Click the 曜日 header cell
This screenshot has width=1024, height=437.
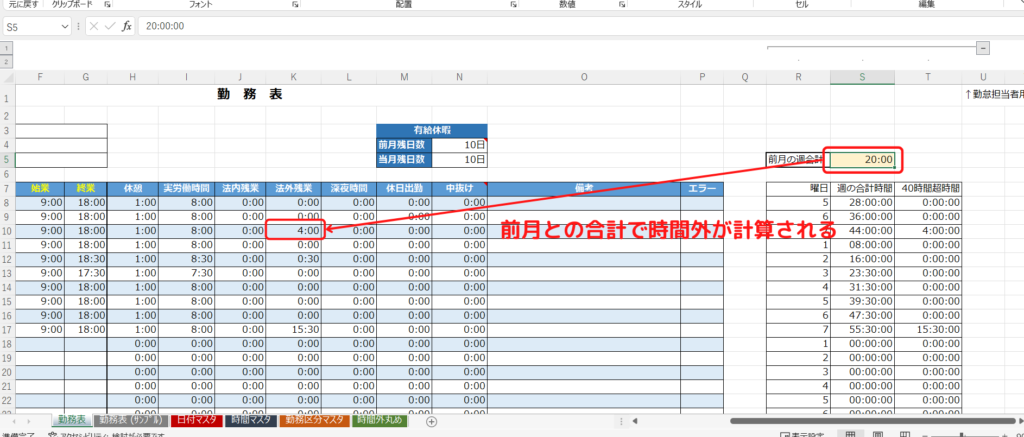click(798, 188)
